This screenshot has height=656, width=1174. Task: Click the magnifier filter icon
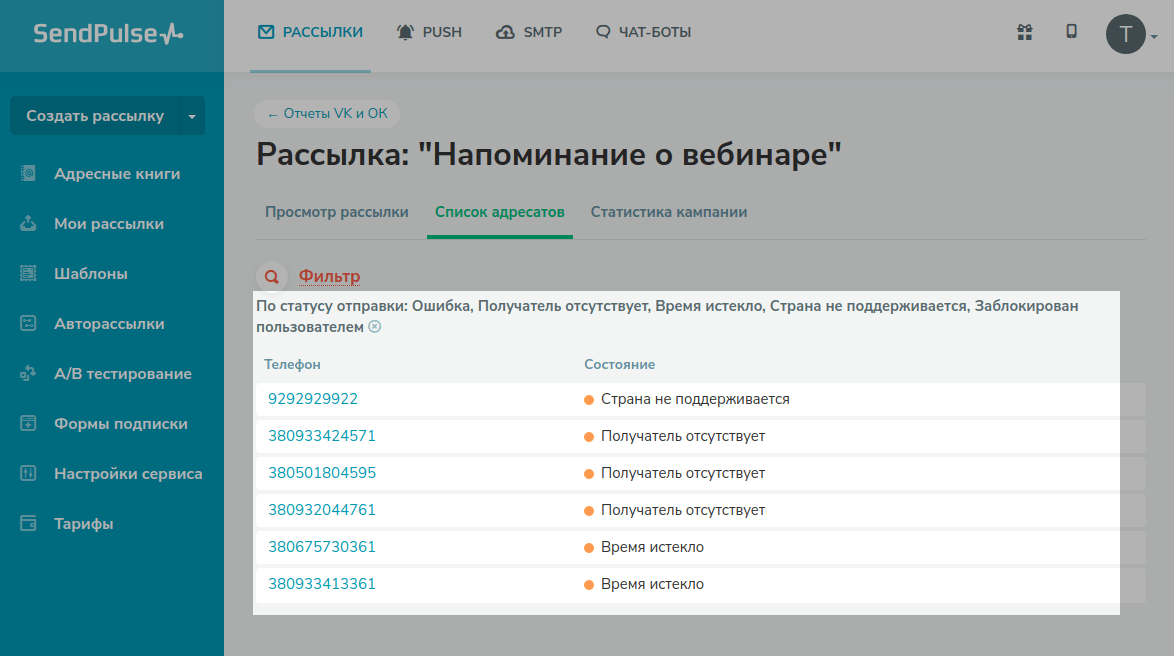coord(271,276)
